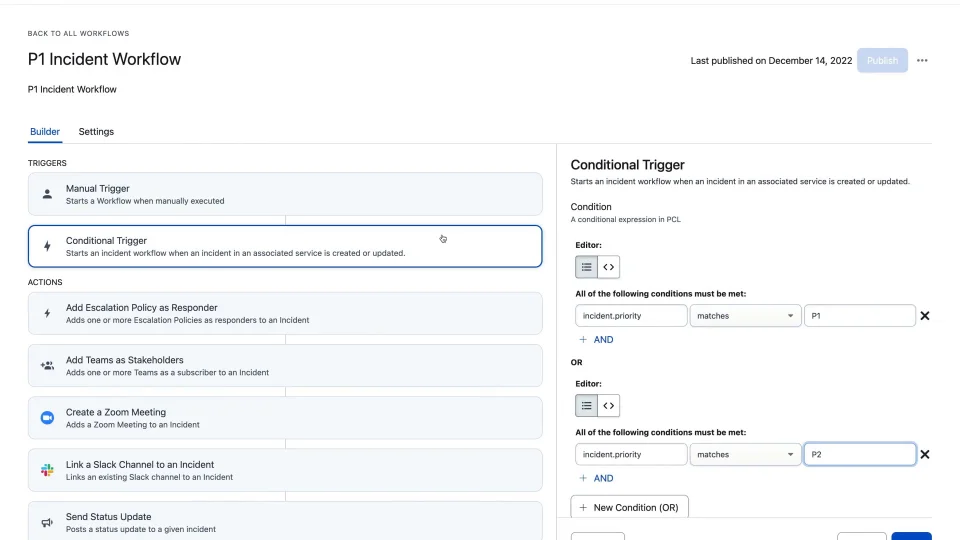Image resolution: width=960 pixels, height=540 pixels.
Task: Click second incident.priority field input
Action: pos(631,454)
